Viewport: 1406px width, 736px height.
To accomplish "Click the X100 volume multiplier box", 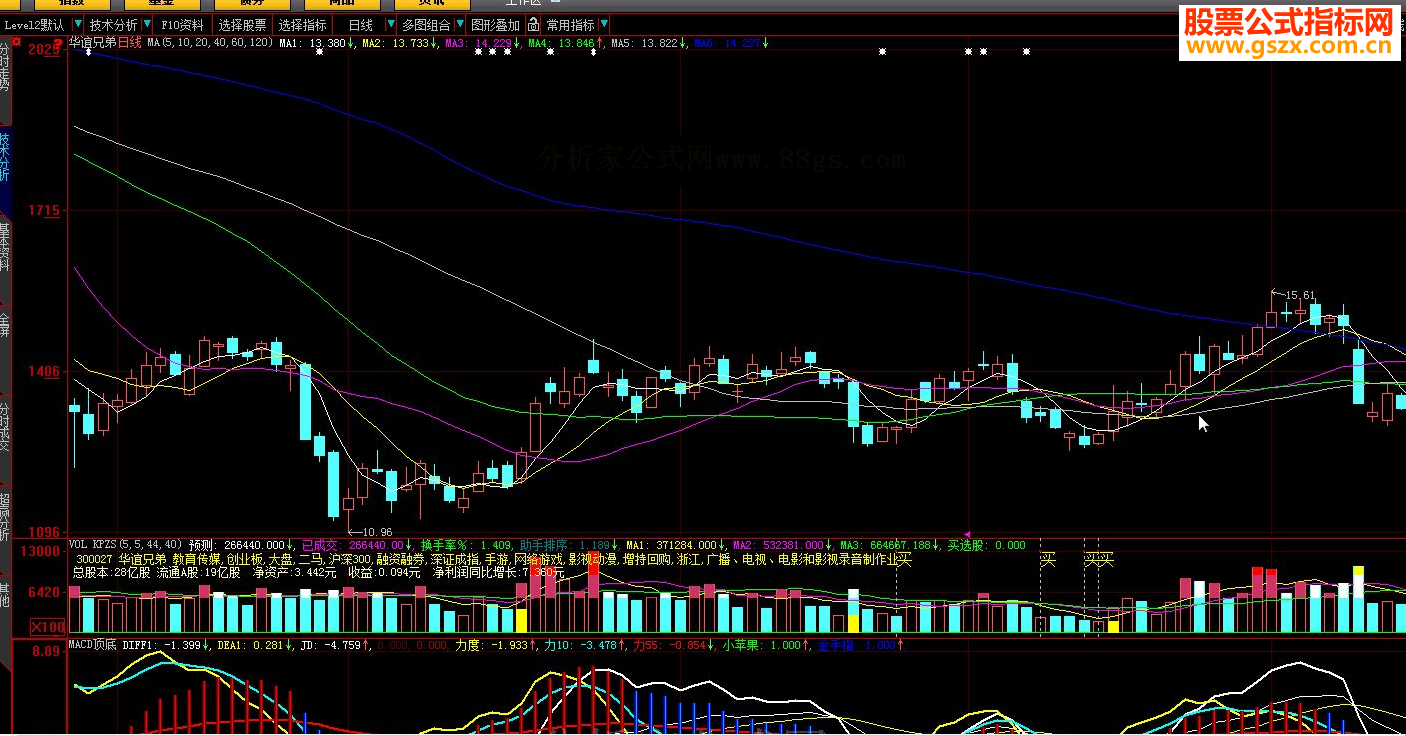I will (47, 626).
